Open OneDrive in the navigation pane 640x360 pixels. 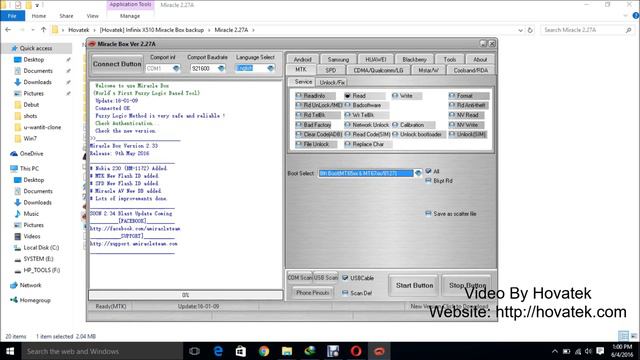[31, 153]
